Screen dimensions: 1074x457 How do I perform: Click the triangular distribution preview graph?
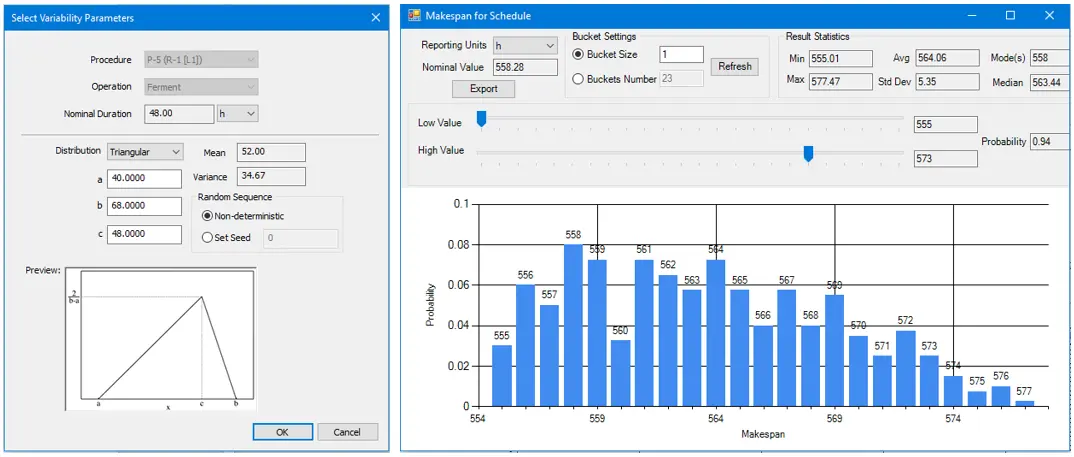click(162, 339)
